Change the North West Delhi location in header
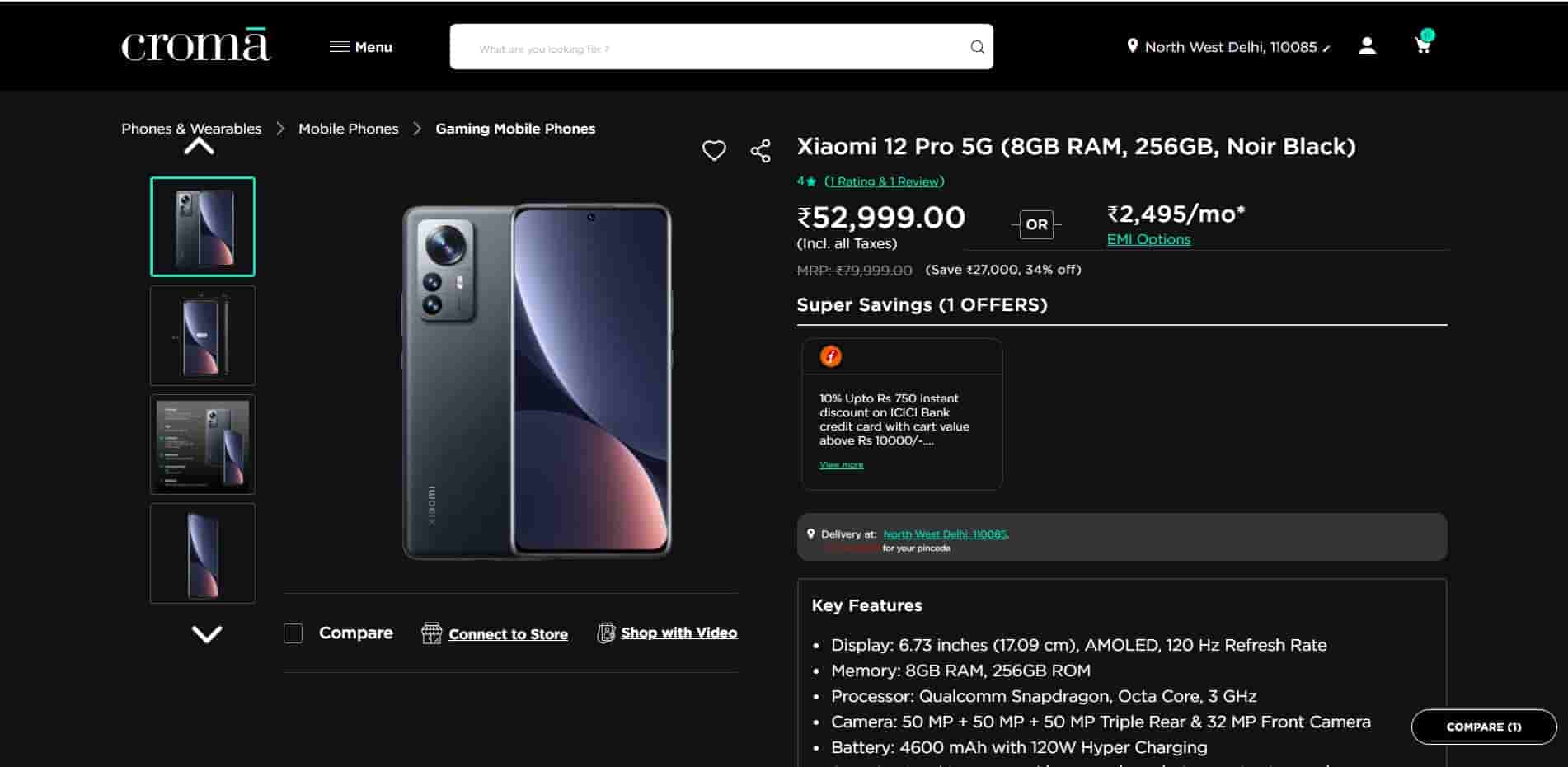Screen dimensions: 1568x767 [1228, 47]
